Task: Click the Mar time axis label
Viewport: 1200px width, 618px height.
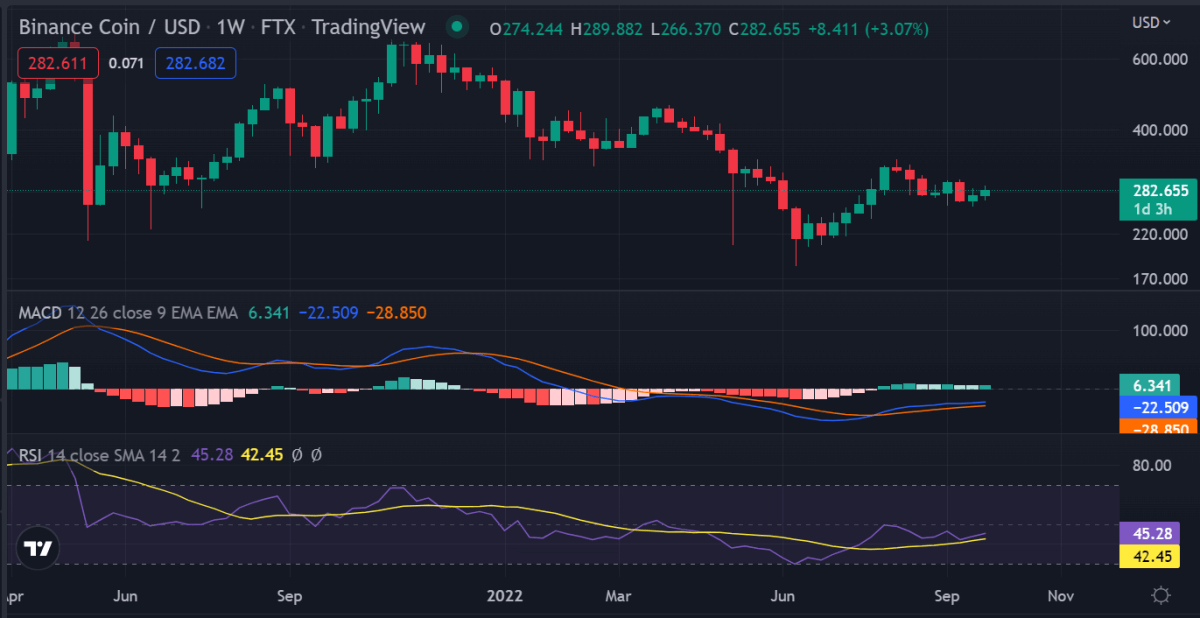Action: [x=620, y=596]
